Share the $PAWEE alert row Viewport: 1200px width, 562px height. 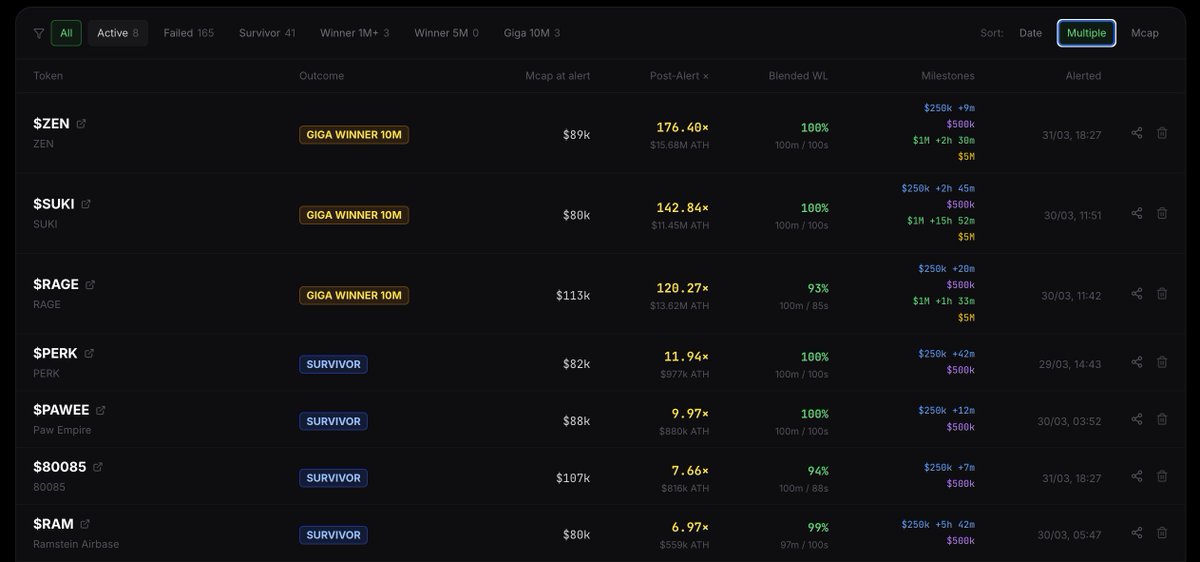tap(1137, 419)
